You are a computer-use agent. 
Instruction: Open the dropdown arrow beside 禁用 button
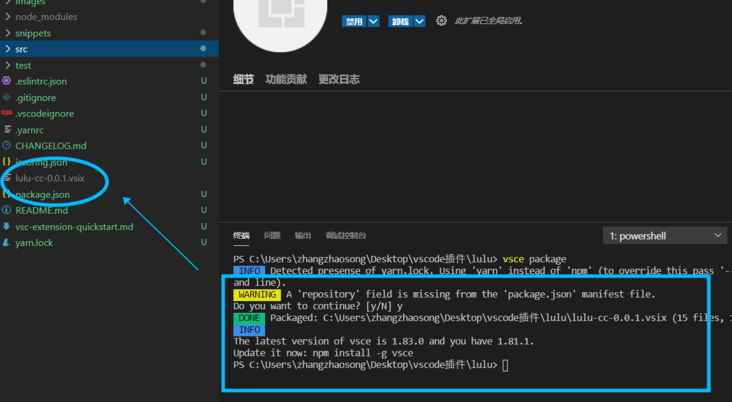click(374, 21)
